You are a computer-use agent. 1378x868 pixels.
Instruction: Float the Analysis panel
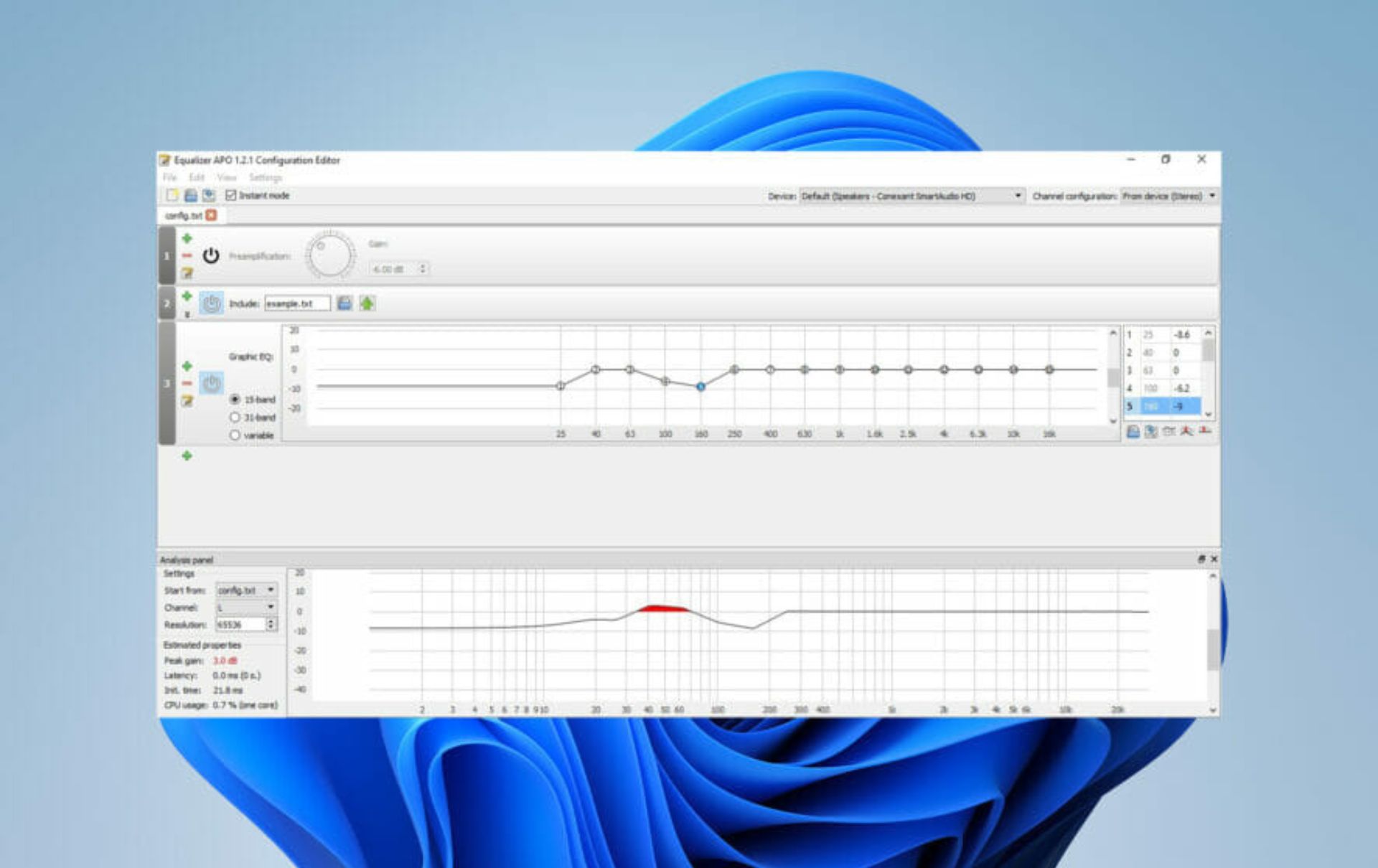(x=1201, y=559)
